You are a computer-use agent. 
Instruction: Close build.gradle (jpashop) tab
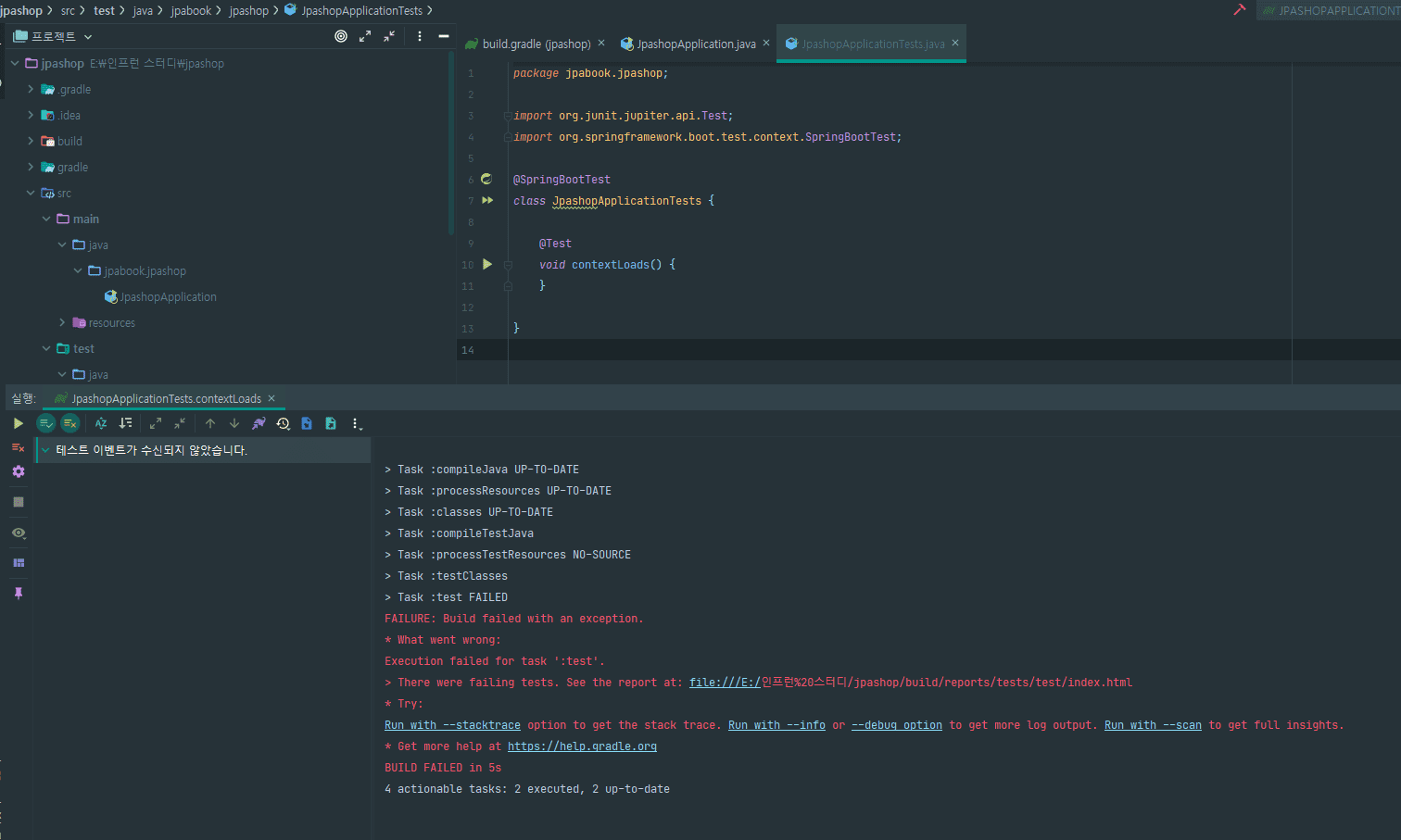[601, 43]
